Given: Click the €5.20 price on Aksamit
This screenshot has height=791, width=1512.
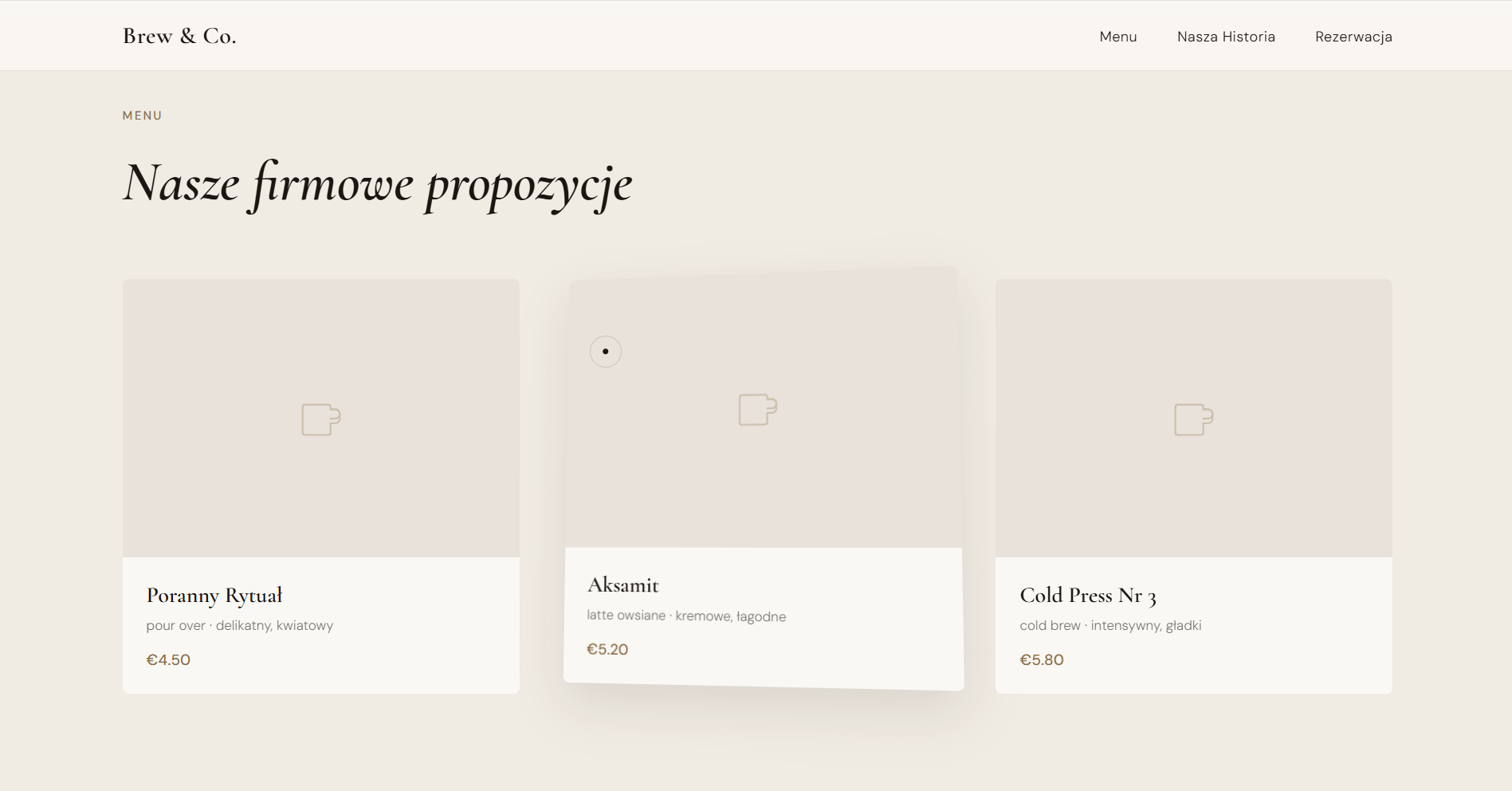Looking at the screenshot, I should click(607, 649).
